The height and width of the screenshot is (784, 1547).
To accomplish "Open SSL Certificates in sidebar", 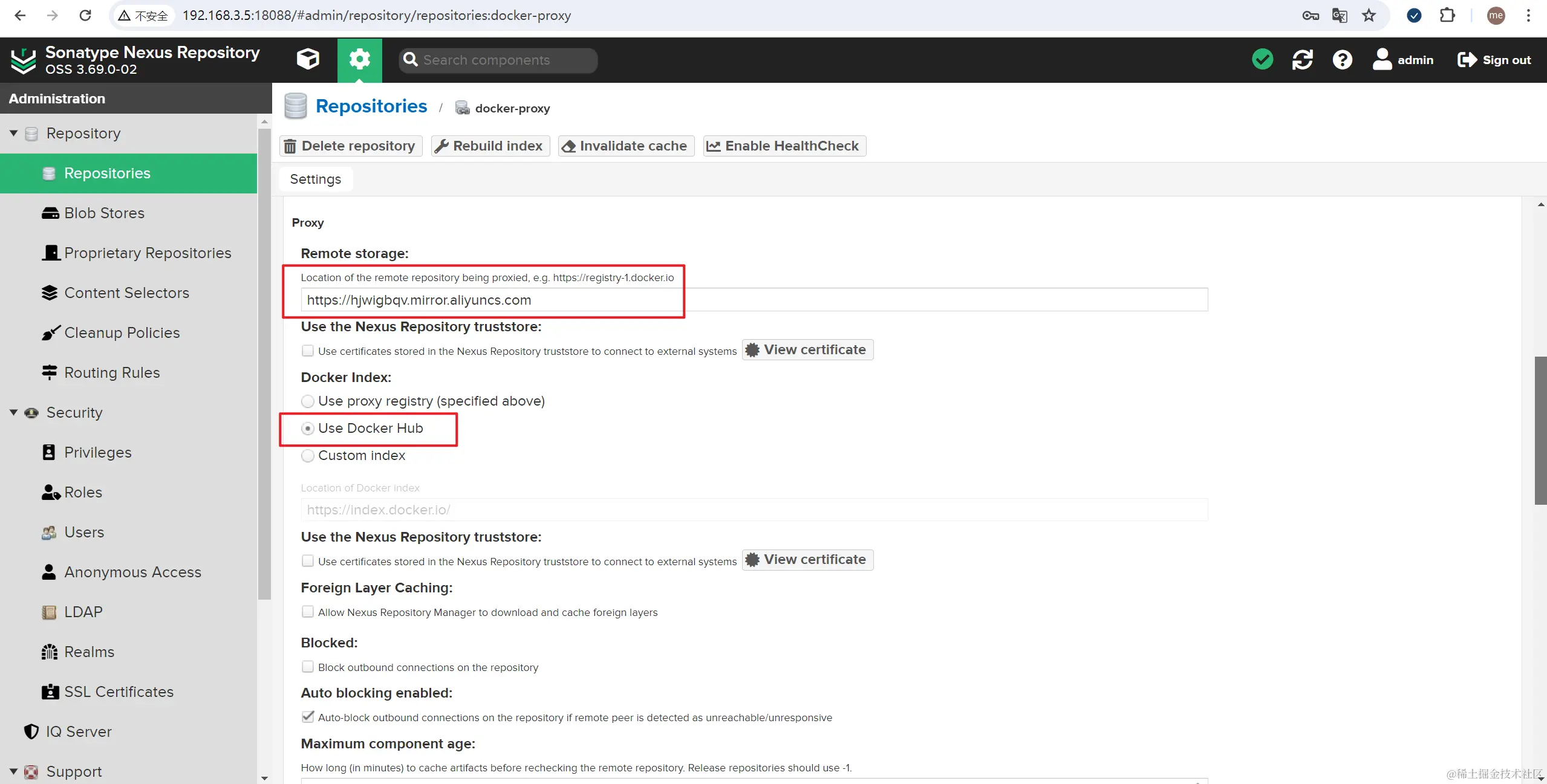I will coord(119,692).
